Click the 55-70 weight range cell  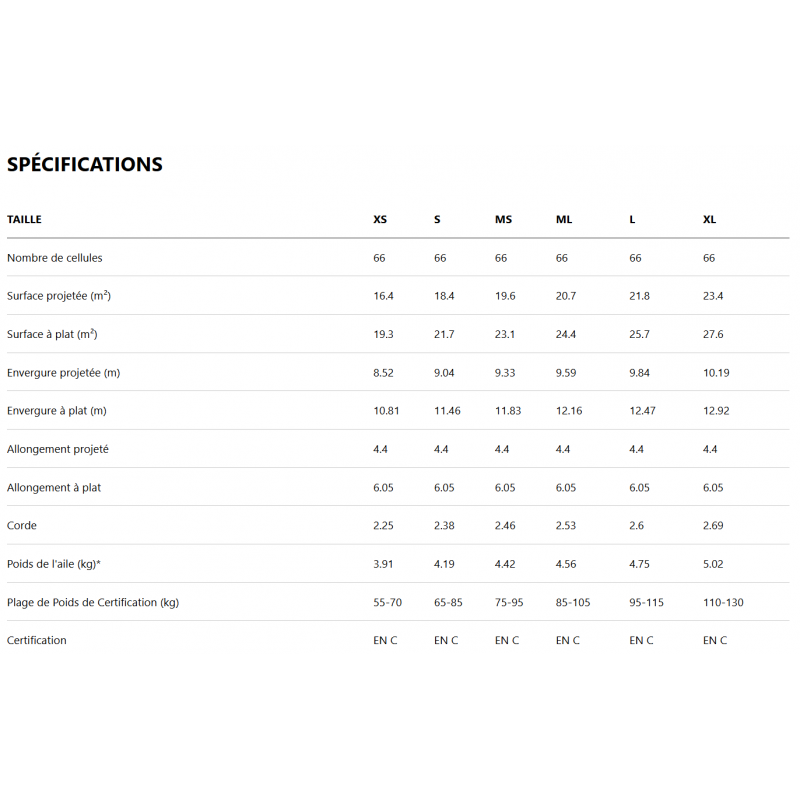click(387, 602)
